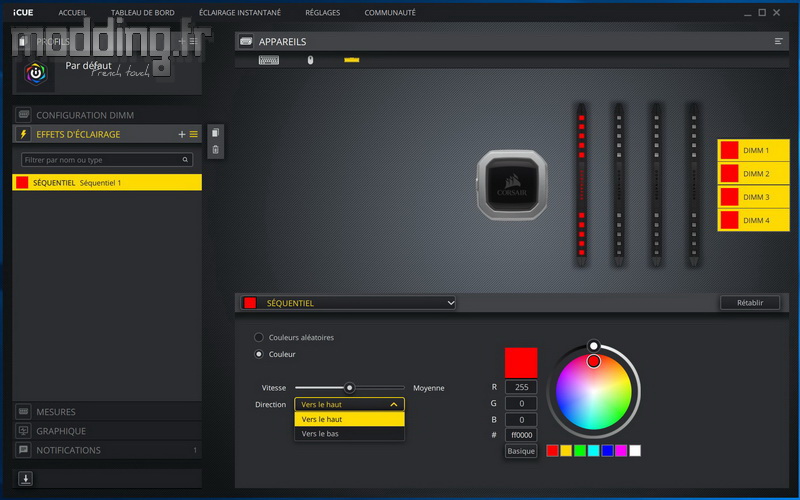Open the Séquentiel effect type dropdown
This screenshot has width=800, height=500.
point(348,303)
